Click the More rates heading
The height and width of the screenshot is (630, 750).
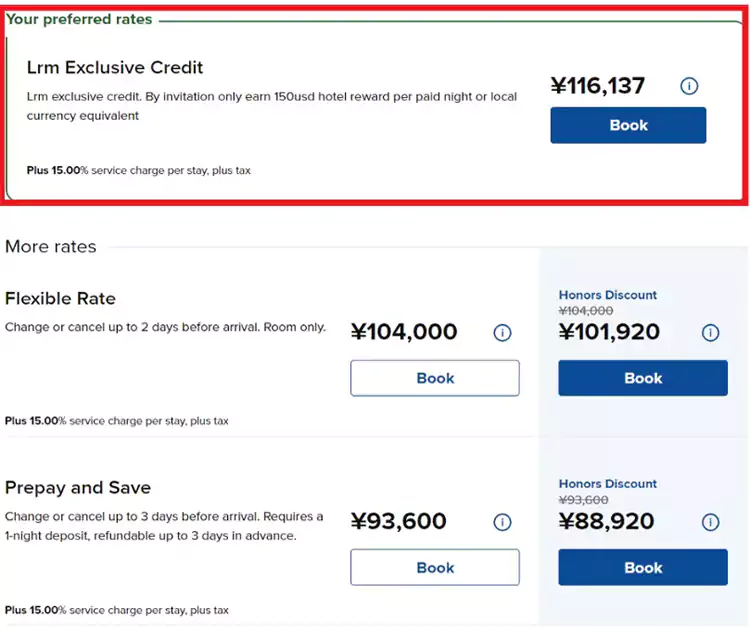(51, 246)
